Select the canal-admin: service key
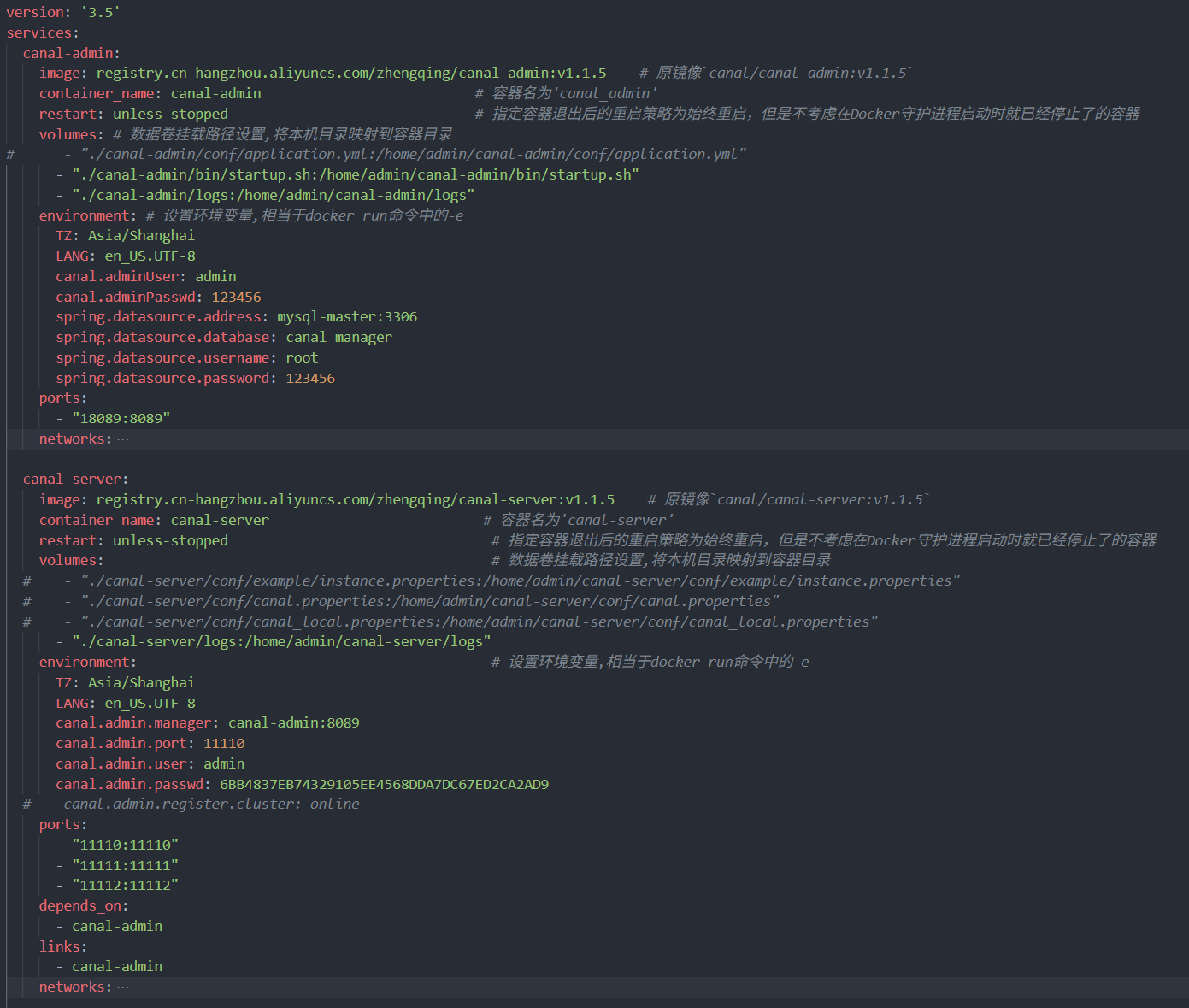 [72, 53]
